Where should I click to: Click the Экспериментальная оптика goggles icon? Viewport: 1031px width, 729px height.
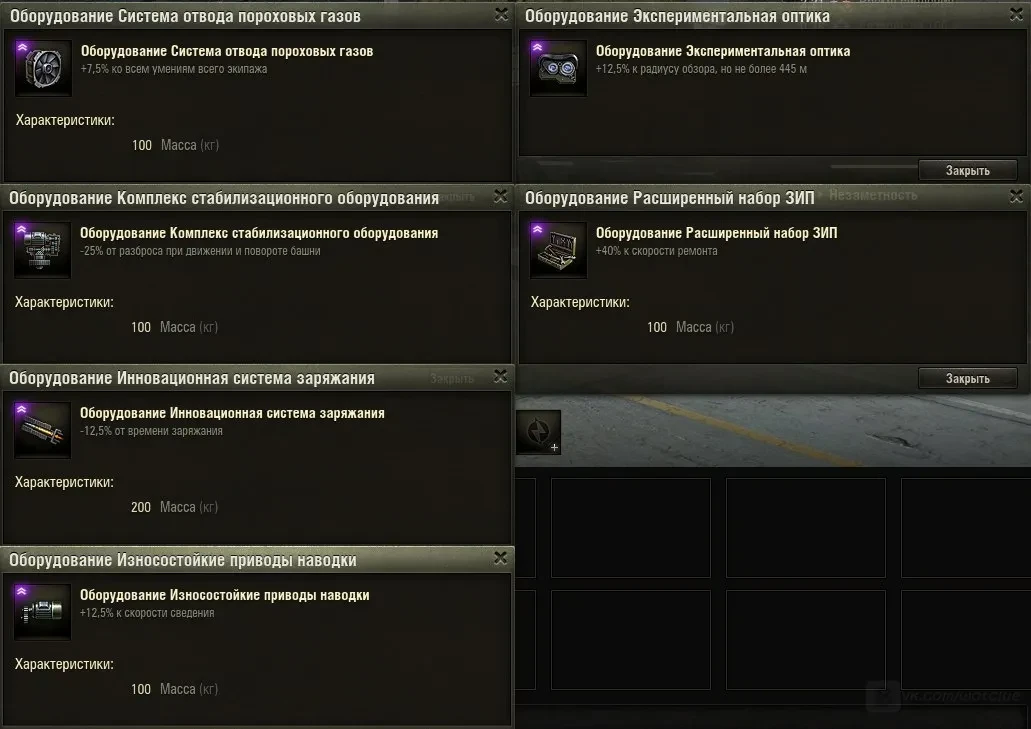(558, 68)
